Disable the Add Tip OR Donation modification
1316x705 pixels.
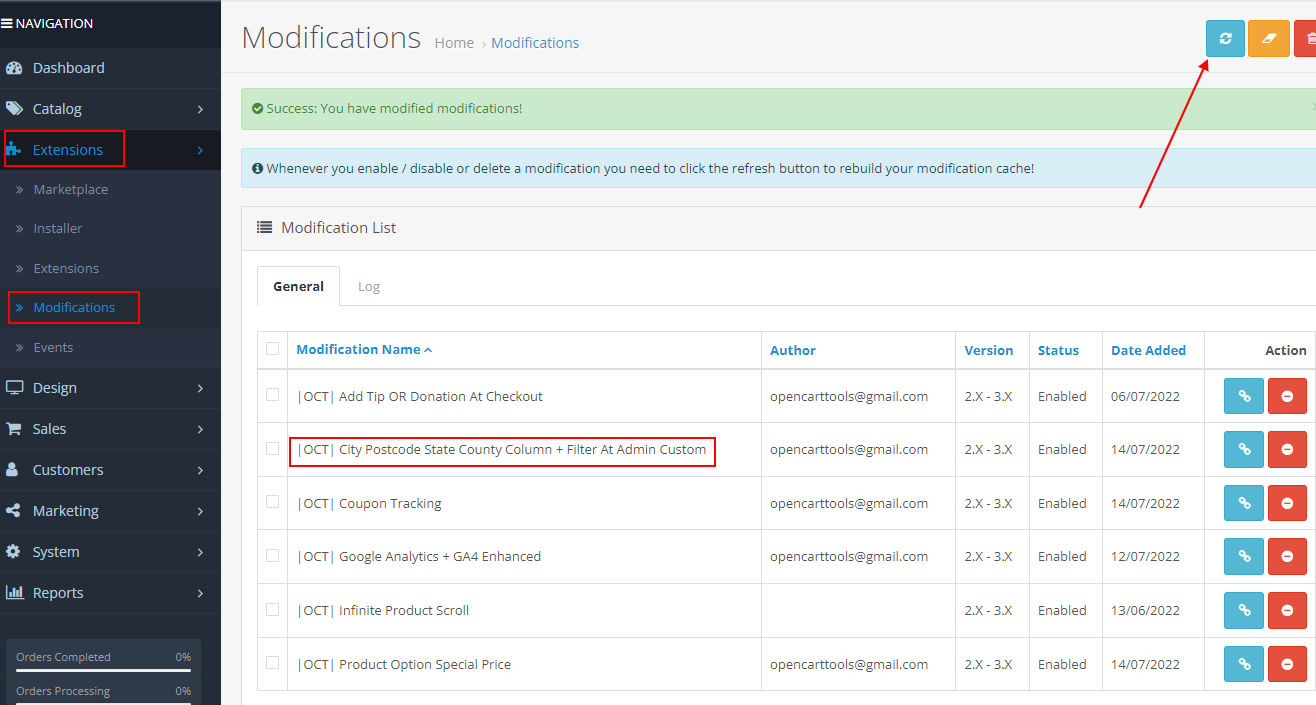pos(1287,396)
